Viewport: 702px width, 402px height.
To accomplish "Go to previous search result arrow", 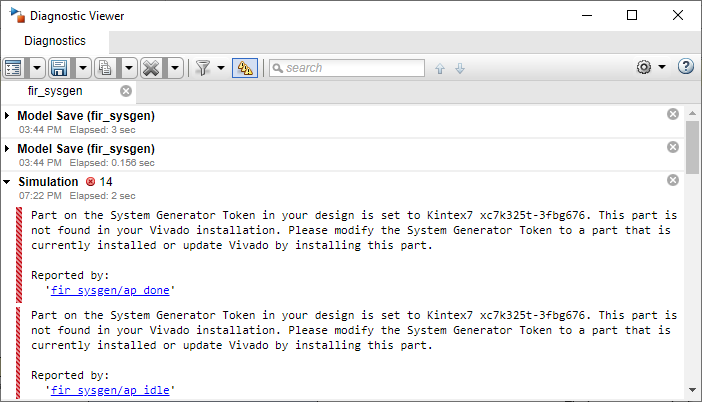I will [440, 68].
